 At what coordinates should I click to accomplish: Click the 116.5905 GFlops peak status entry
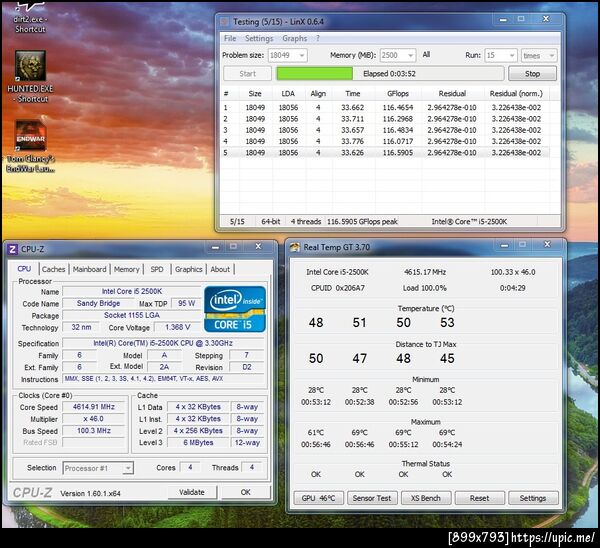coord(362,222)
